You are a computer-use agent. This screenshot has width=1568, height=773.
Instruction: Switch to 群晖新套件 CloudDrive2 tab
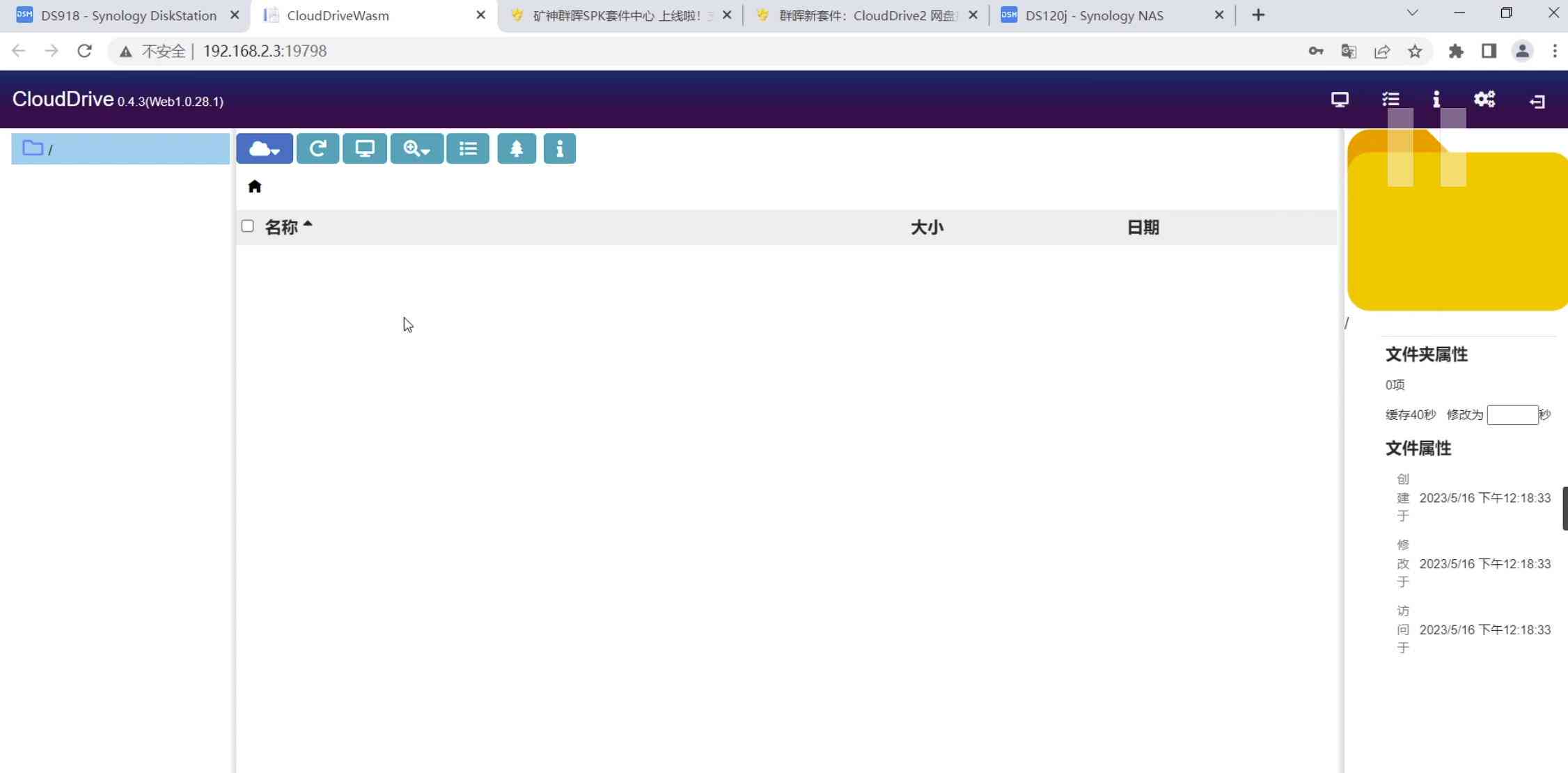pos(866,15)
